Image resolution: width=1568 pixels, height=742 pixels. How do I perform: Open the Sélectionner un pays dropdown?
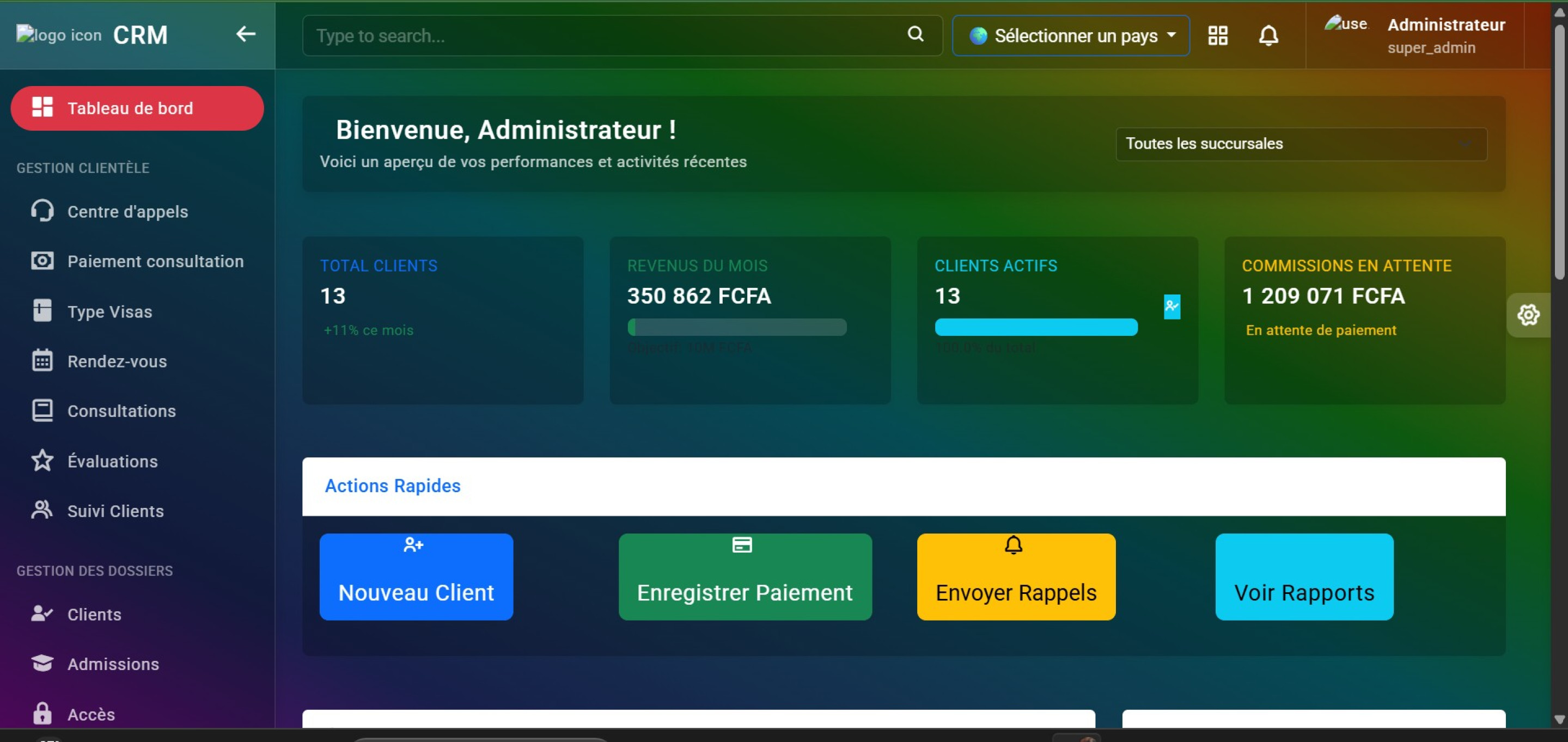(x=1070, y=35)
